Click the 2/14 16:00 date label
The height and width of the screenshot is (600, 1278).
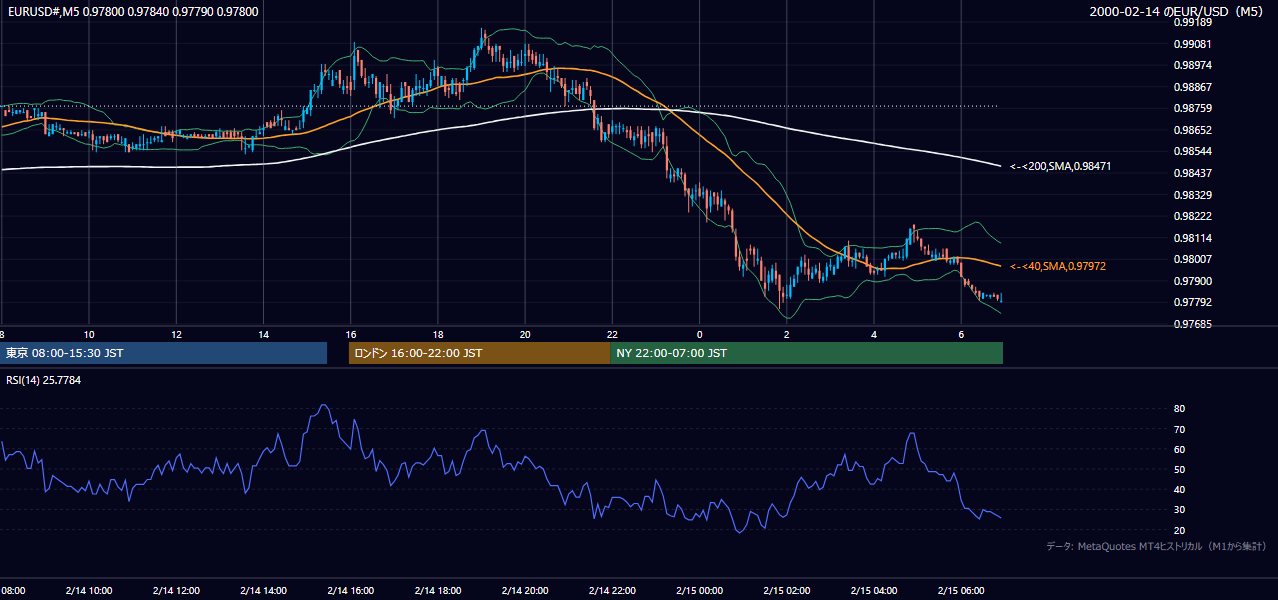click(351, 591)
